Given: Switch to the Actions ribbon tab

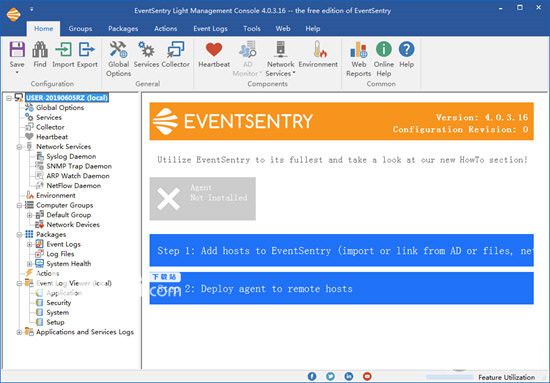Looking at the screenshot, I should click(x=166, y=29).
